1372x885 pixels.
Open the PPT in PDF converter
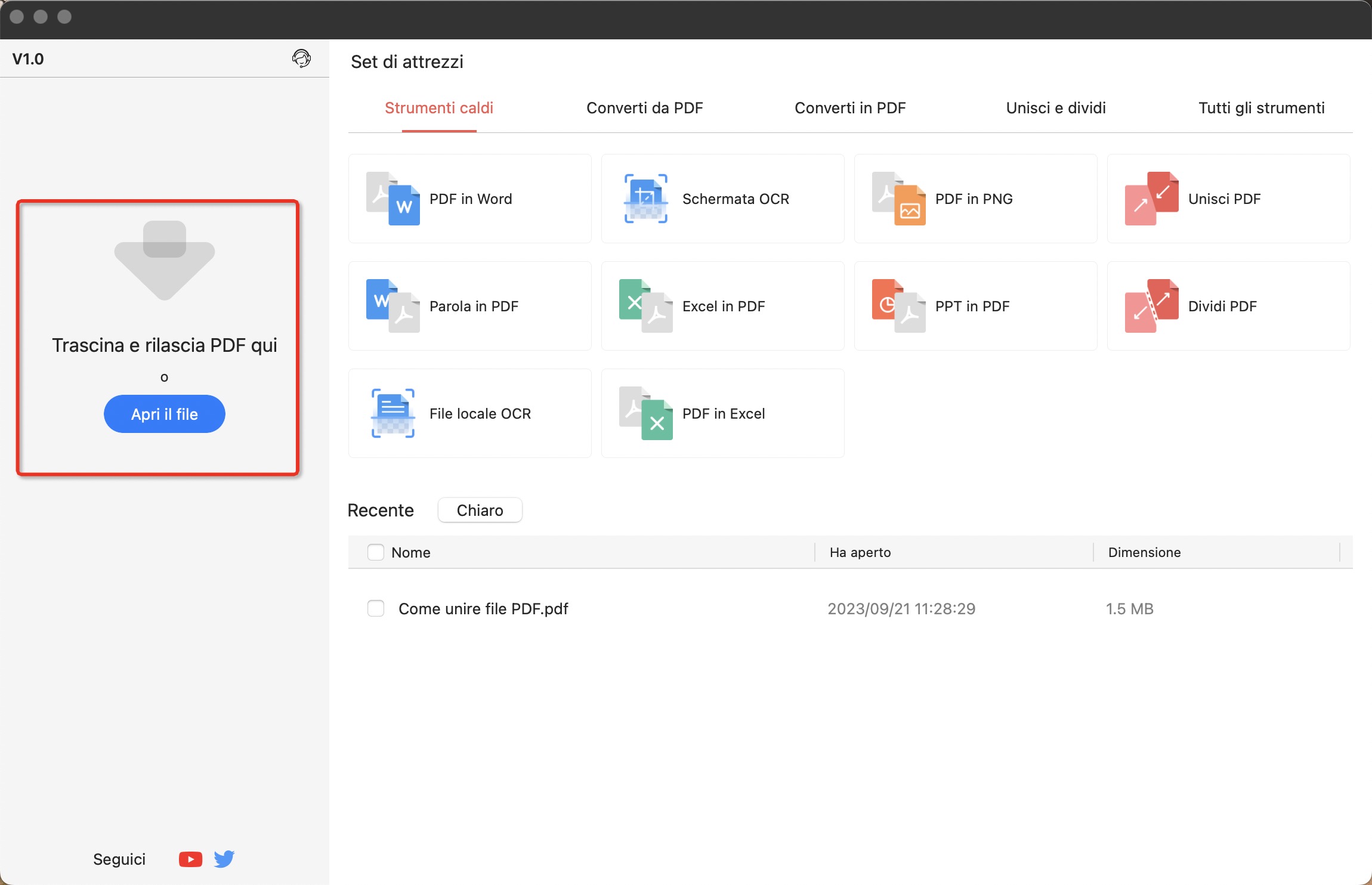[x=974, y=306]
